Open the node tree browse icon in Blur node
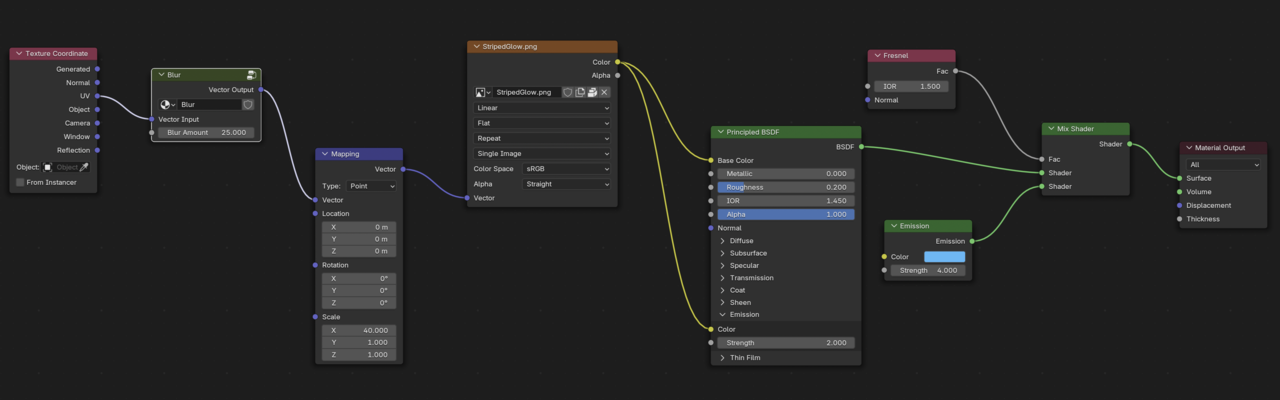The height and width of the screenshot is (400, 1280). click(168, 104)
